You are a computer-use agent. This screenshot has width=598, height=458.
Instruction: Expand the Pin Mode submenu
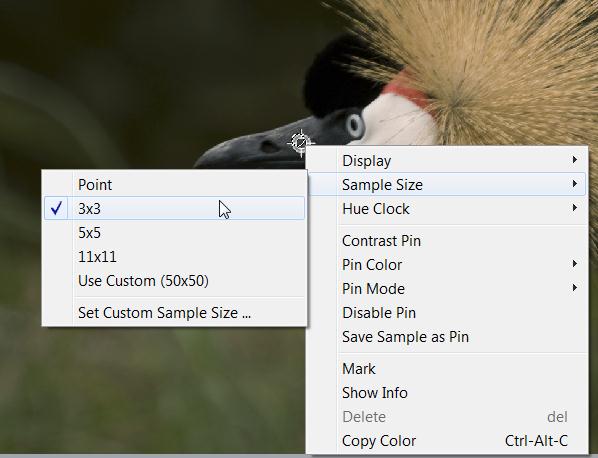[447, 289]
